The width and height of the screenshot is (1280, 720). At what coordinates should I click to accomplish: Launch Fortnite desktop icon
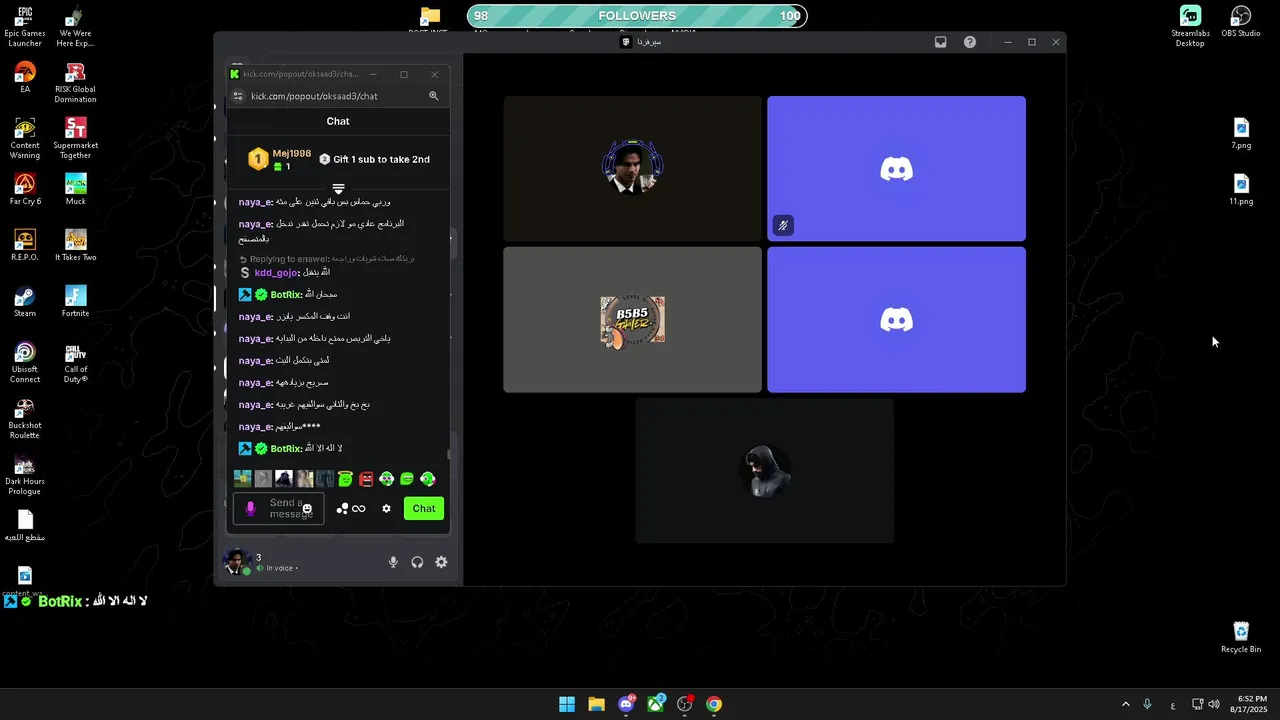point(75,301)
